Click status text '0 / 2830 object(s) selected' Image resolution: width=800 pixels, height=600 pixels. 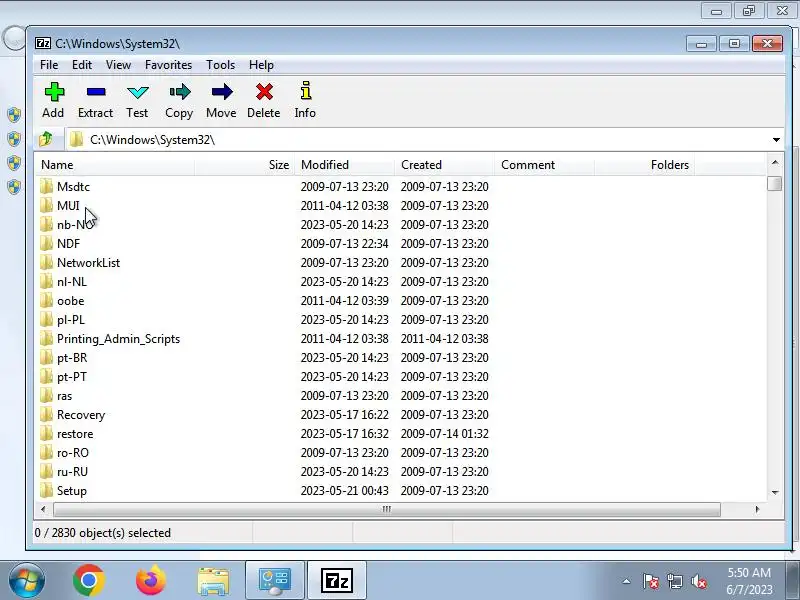coord(103,533)
